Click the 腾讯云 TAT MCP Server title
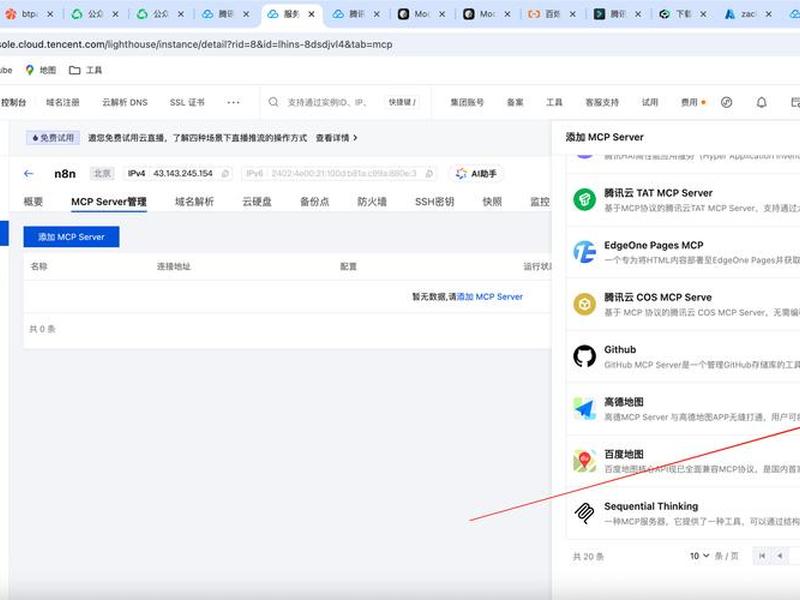 click(x=658, y=193)
